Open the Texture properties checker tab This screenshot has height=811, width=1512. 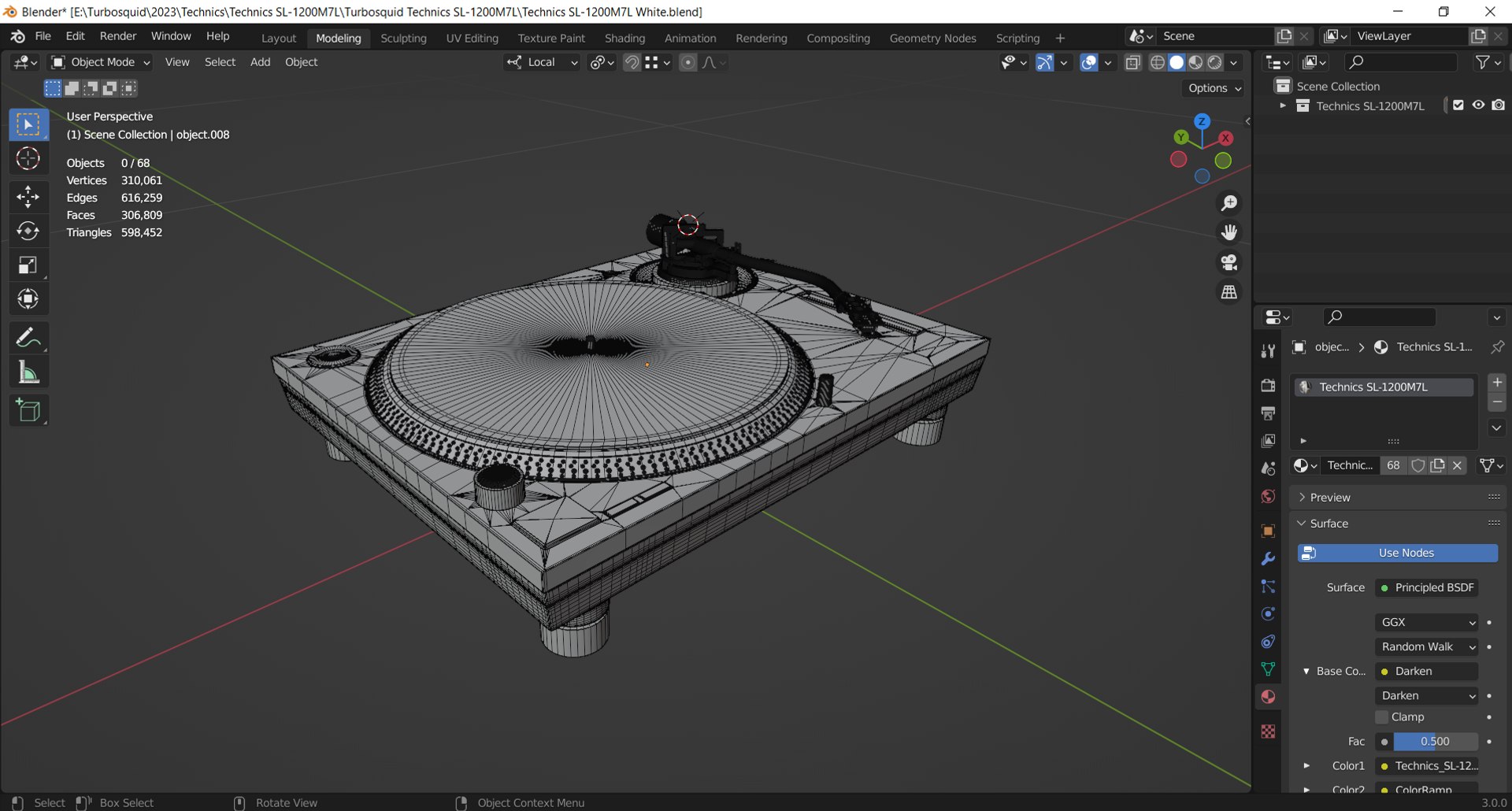pyautogui.click(x=1268, y=731)
